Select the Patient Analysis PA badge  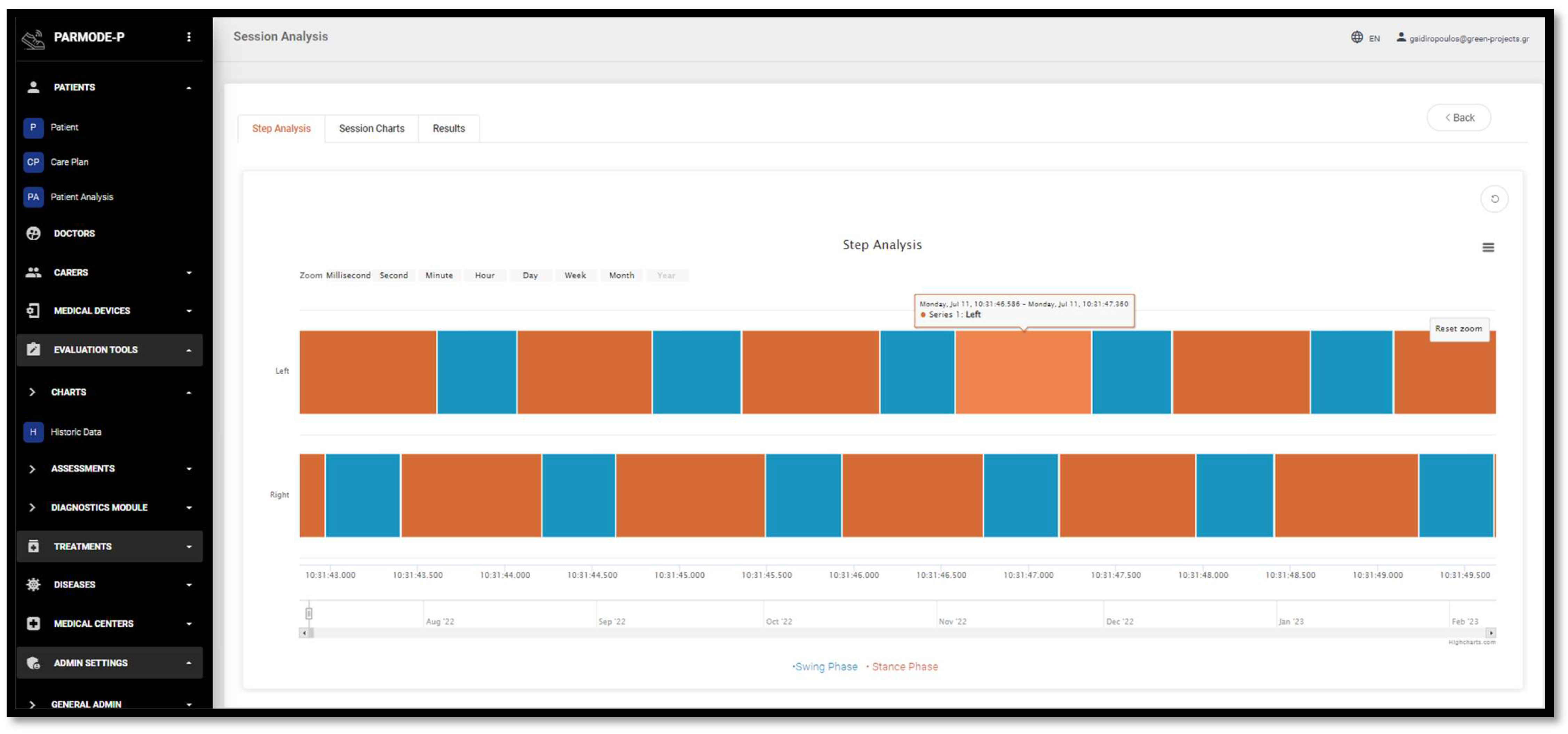[33, 197]
